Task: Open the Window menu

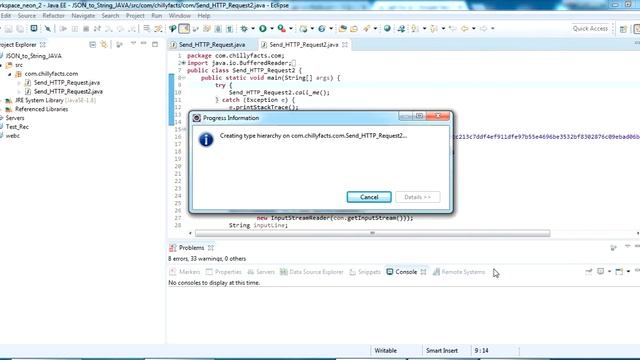Action: tap(180, 16)
